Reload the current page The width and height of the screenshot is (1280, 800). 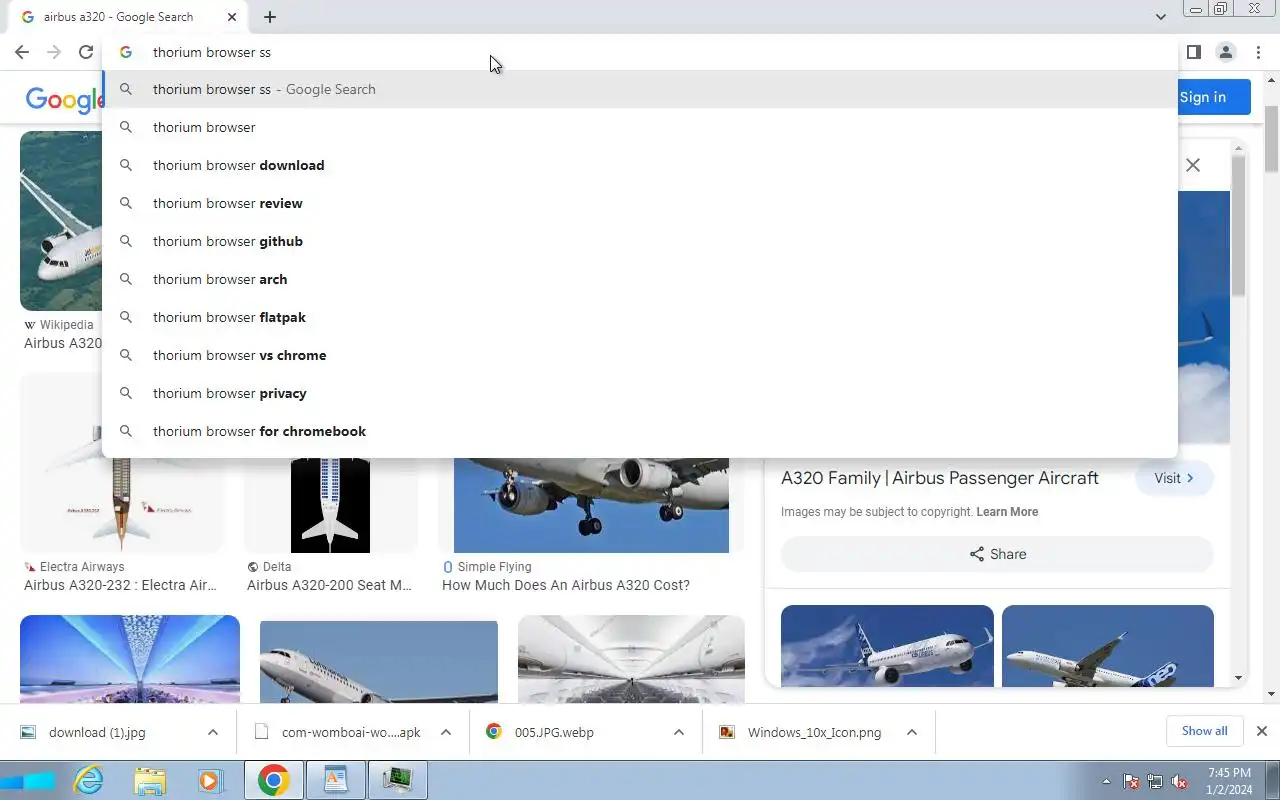point(86,52)
